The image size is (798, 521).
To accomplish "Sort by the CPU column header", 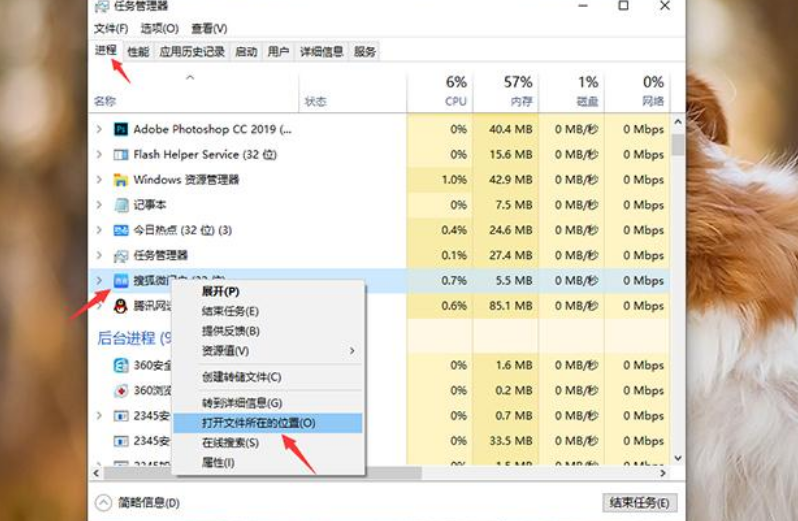I will point(440,91).
